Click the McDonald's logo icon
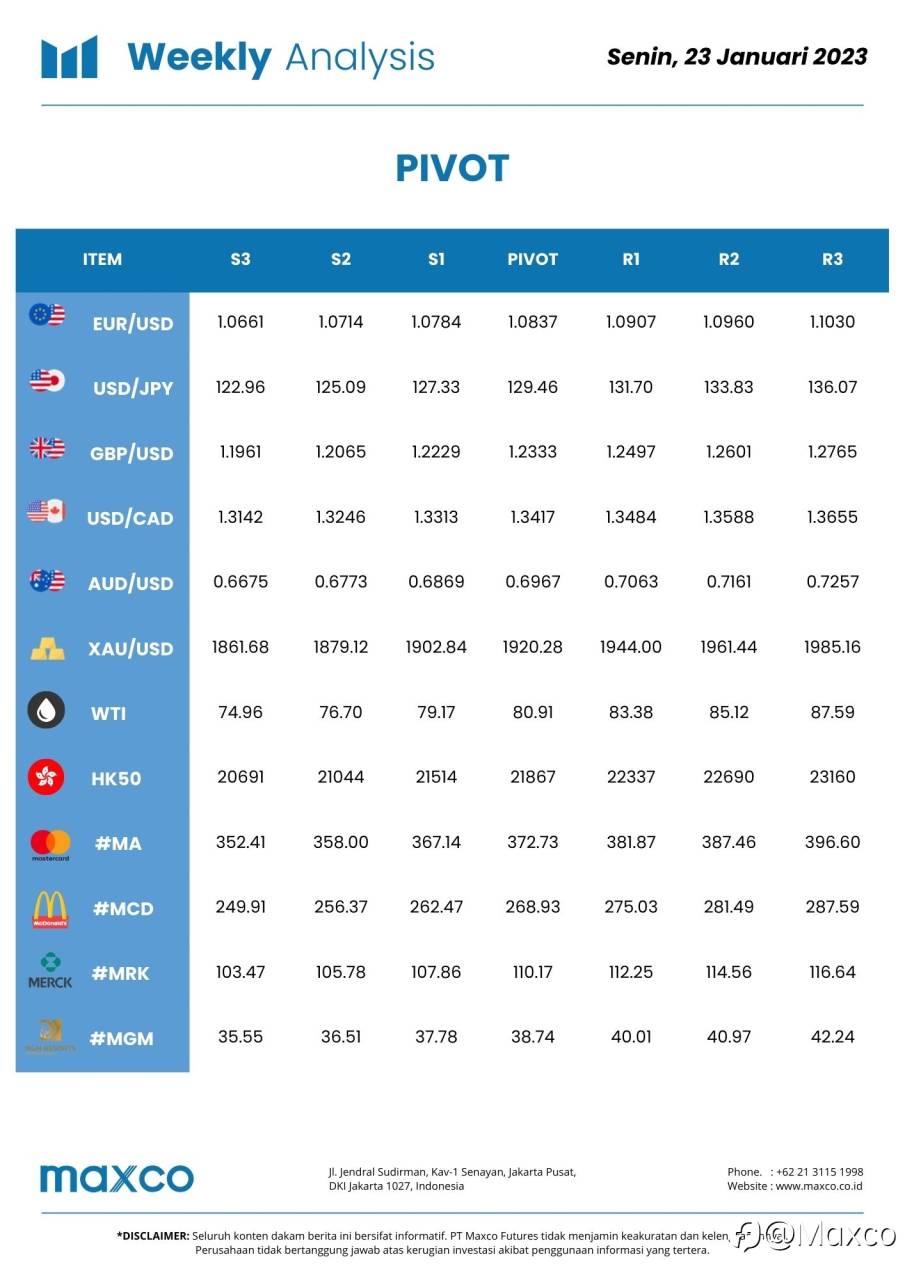The height and width of the screenshot is (1280, 905). pos(50,909)
